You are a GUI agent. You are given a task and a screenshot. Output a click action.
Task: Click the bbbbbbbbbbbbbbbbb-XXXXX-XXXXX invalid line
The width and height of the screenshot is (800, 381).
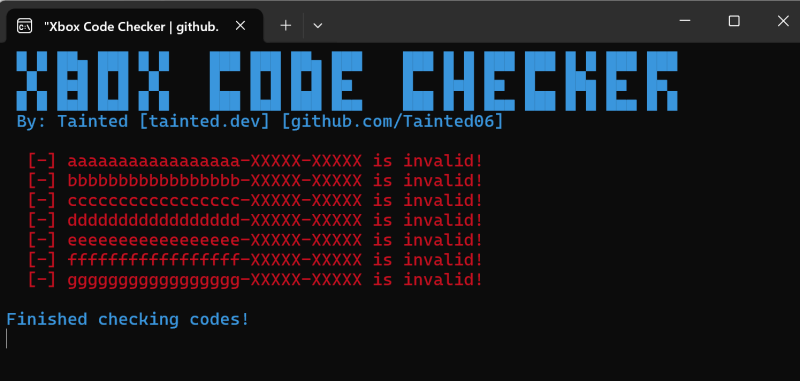[x=255, y=181]
